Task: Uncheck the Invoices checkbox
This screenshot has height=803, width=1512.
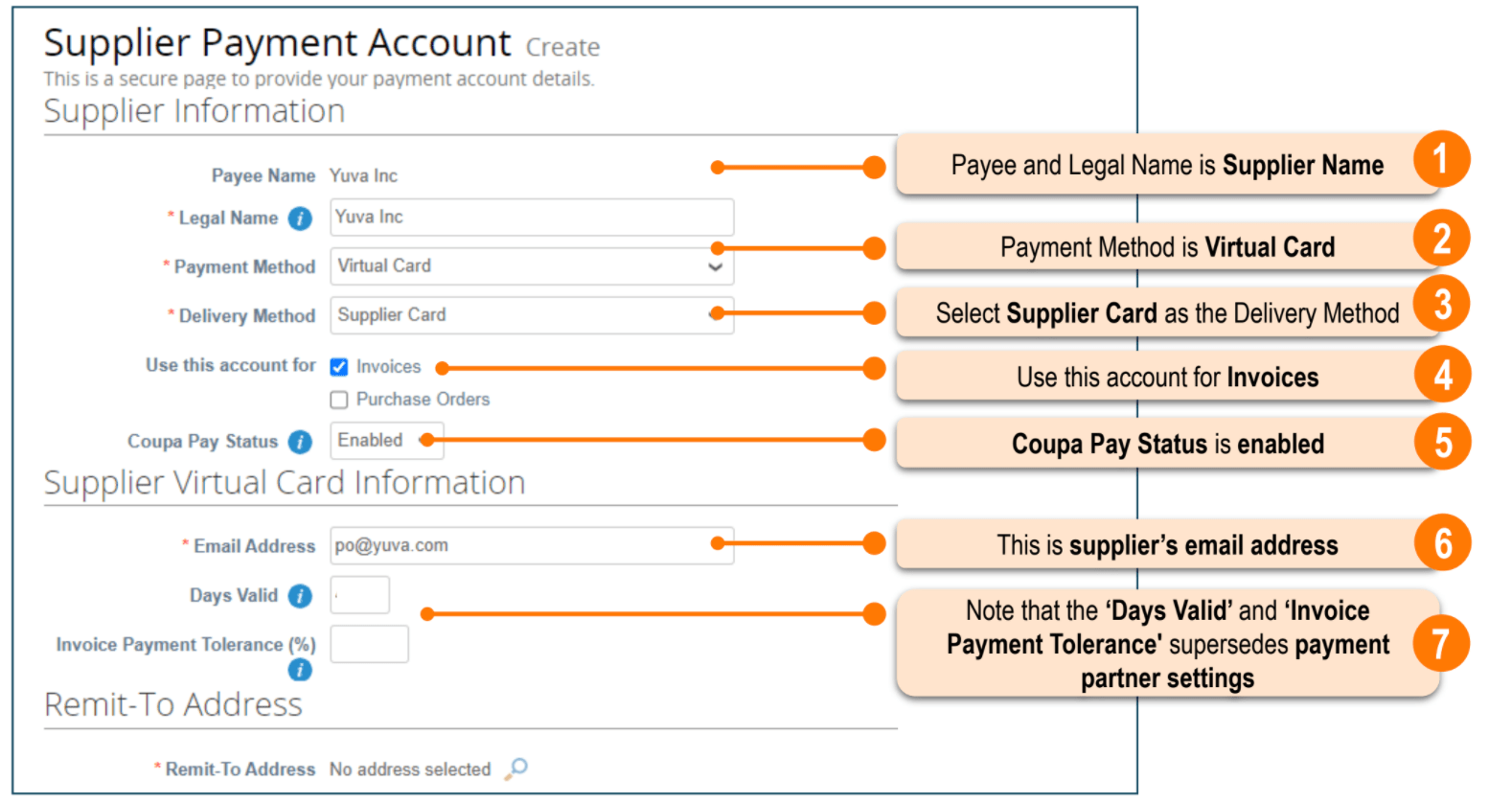Action: click(339, 366)
